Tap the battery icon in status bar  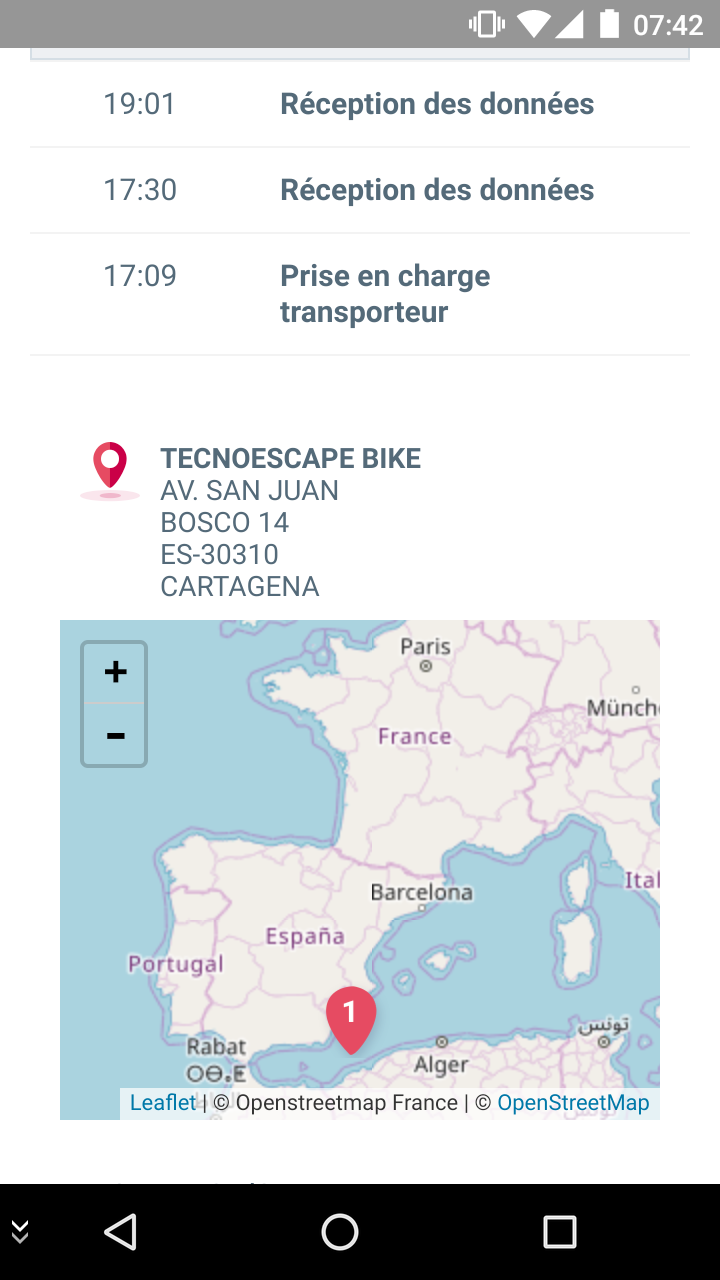tap(609, 23)
